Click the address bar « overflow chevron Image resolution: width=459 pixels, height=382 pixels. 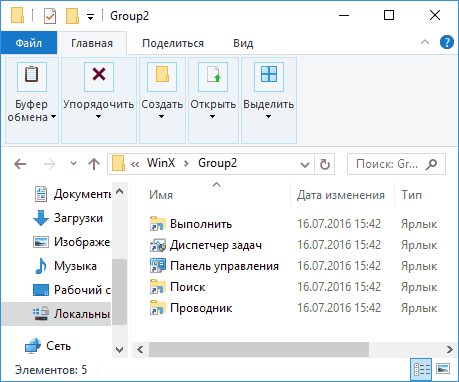(135, 164)
